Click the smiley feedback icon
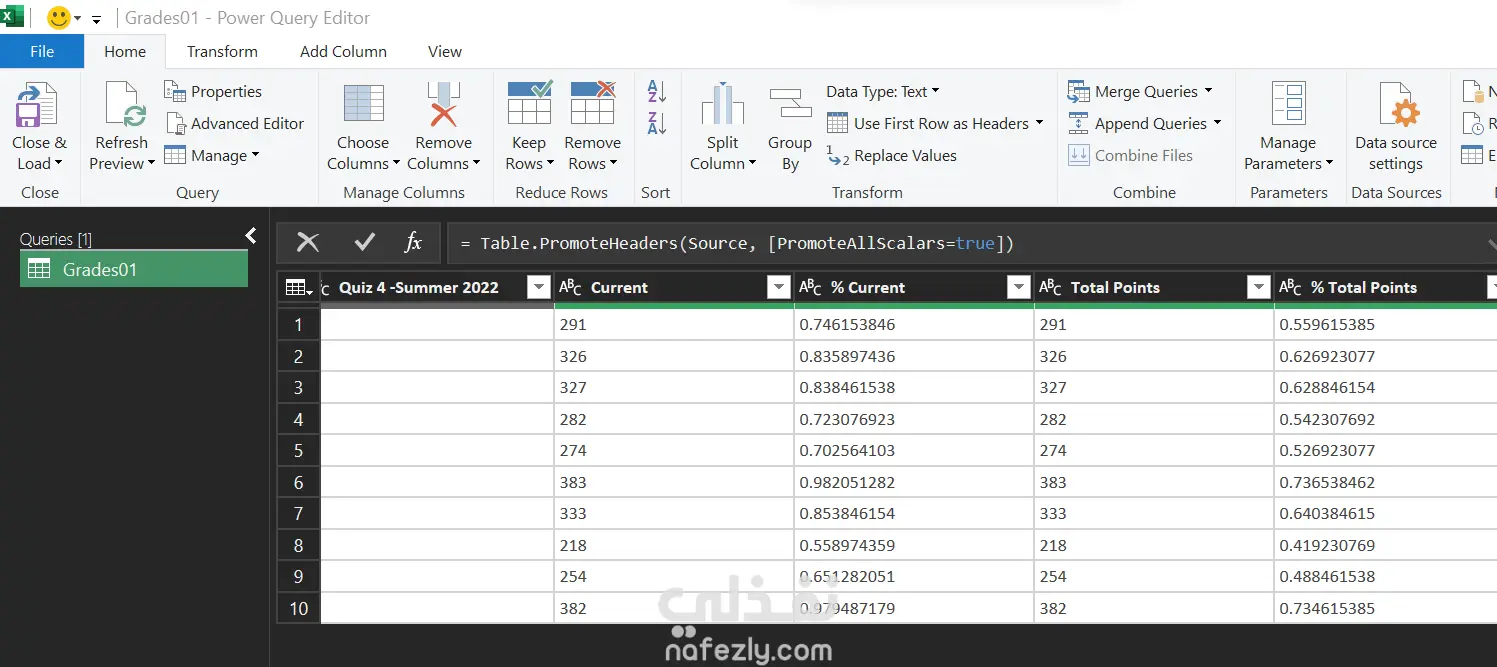 click(59, 17)
